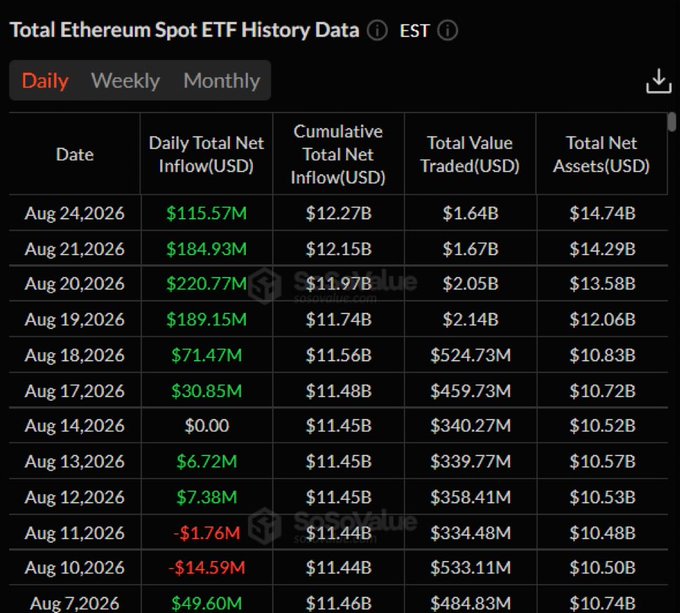Select the $30.85M inflow value

coord(206,391)
